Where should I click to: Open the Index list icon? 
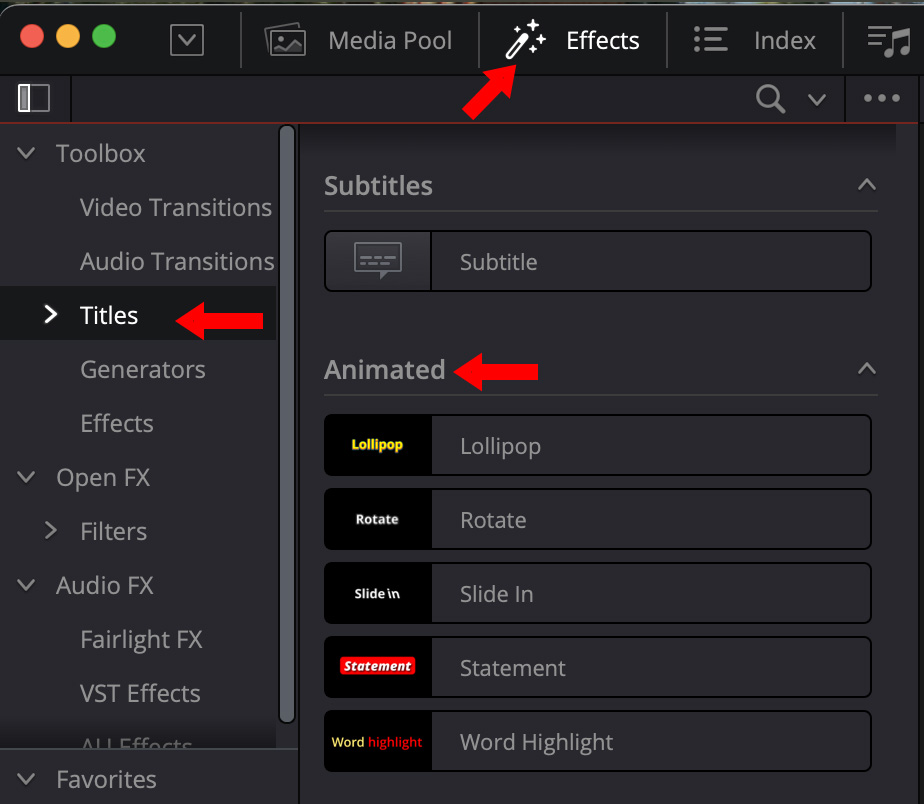point(710,40)
